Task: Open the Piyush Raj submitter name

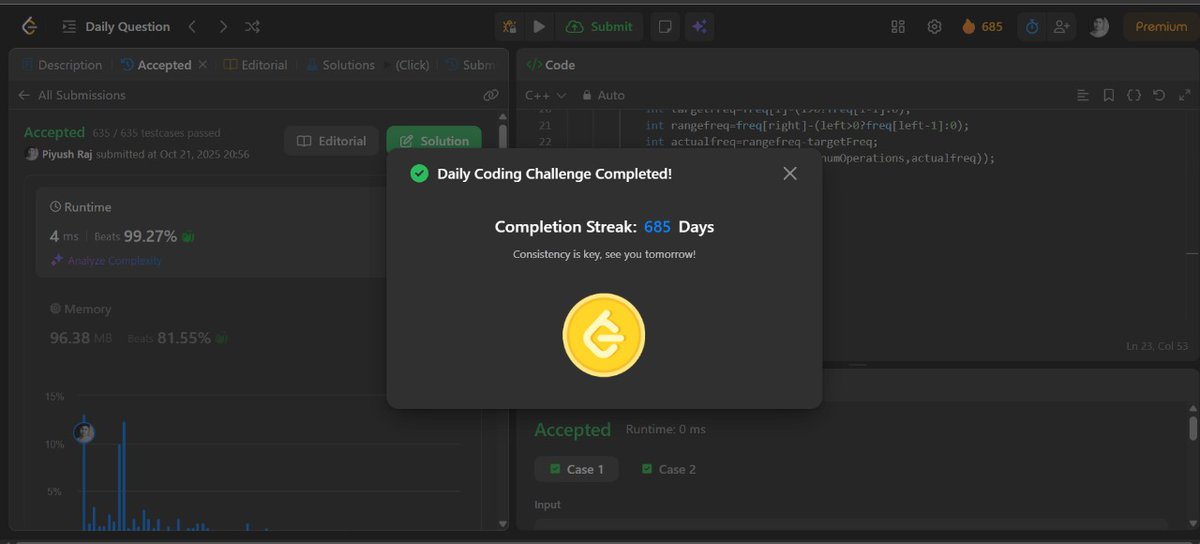Action: (65, 154)
